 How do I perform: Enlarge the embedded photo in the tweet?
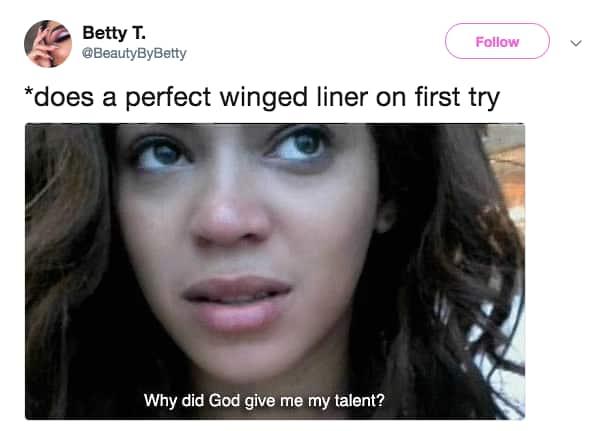point(274,270)
